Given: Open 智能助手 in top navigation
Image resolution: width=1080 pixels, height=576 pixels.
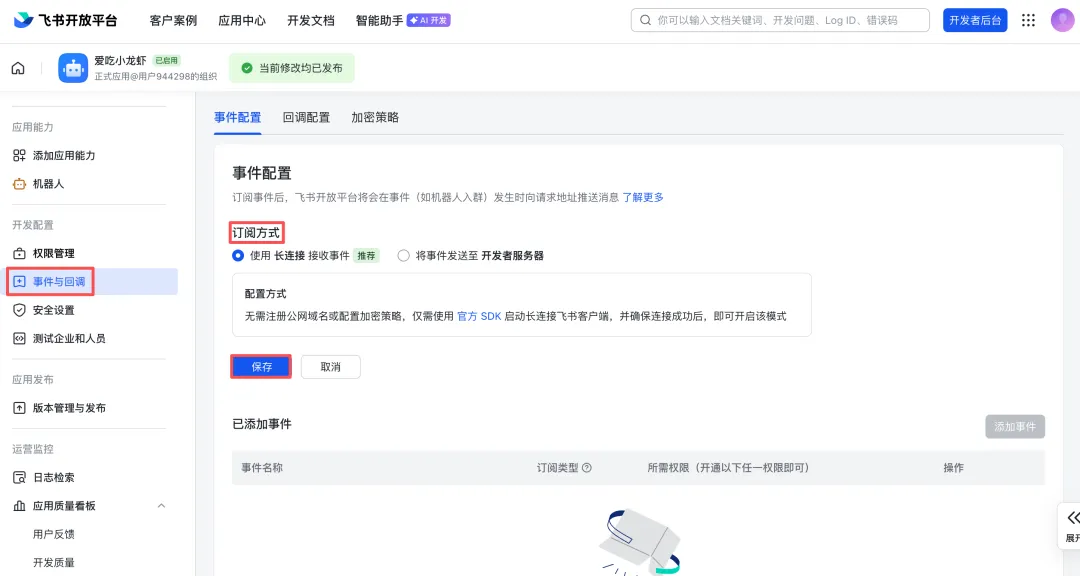Looking at the screenshot, I should click(379, 20).
